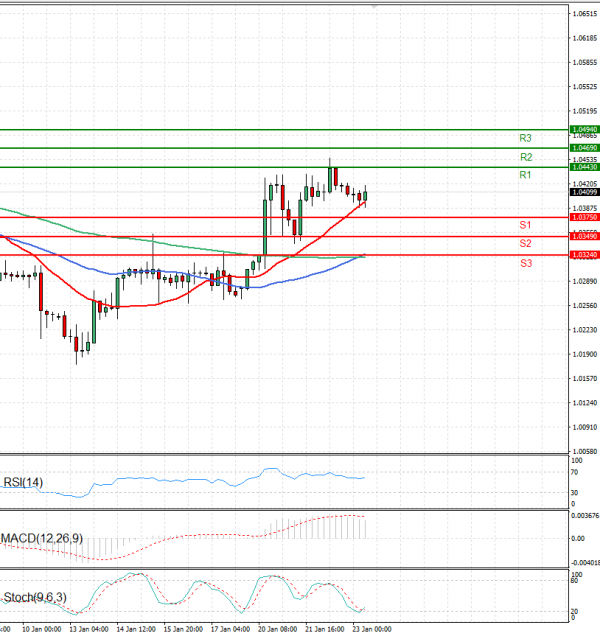This screenshot has width=600, height=636.
Task: Click the 1.06185 price scale value
Action: coord(585,38)
